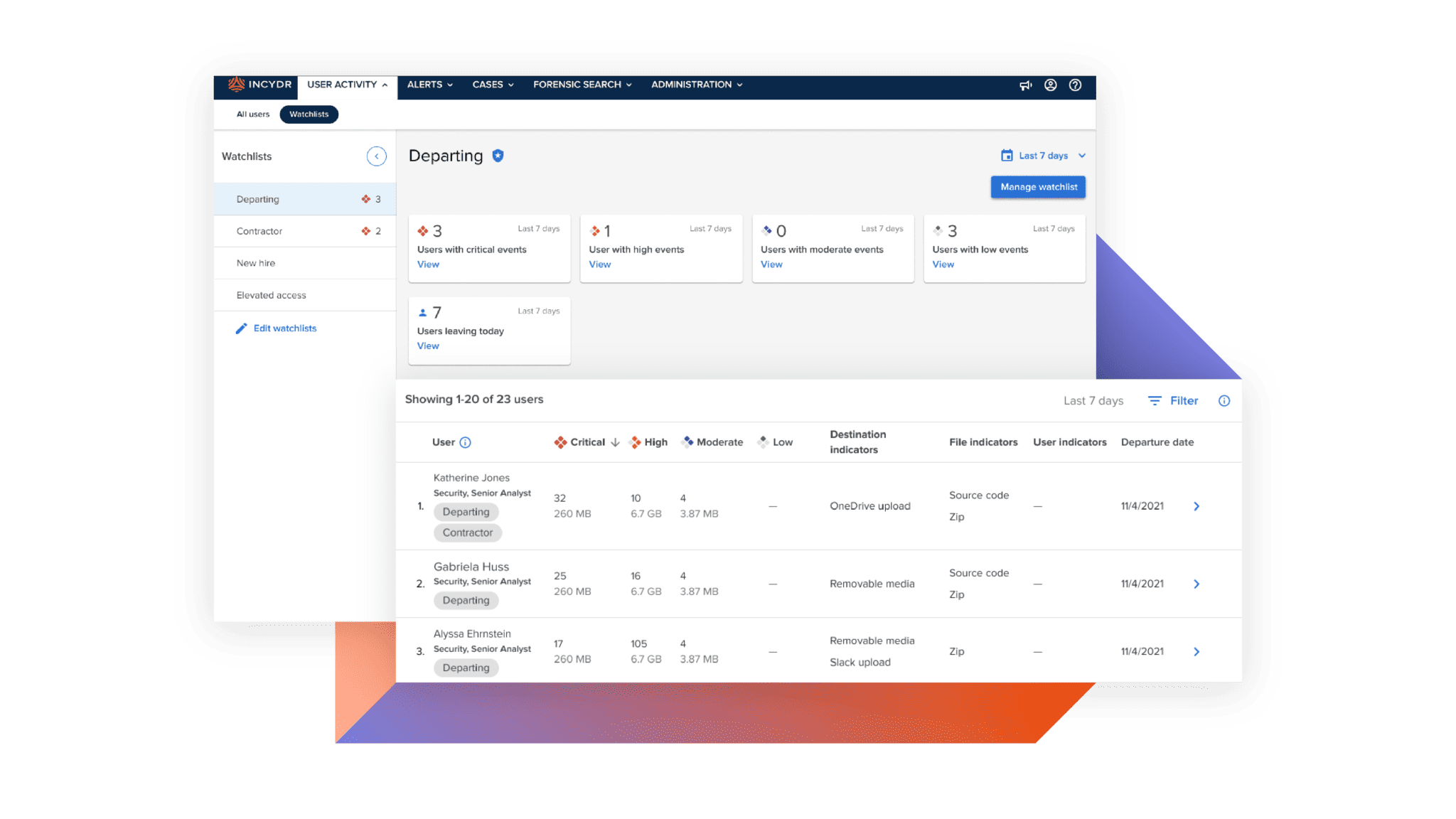The image size is (1456, 819).
Task: Select the Watchlists tab
Action: [308, 114]
